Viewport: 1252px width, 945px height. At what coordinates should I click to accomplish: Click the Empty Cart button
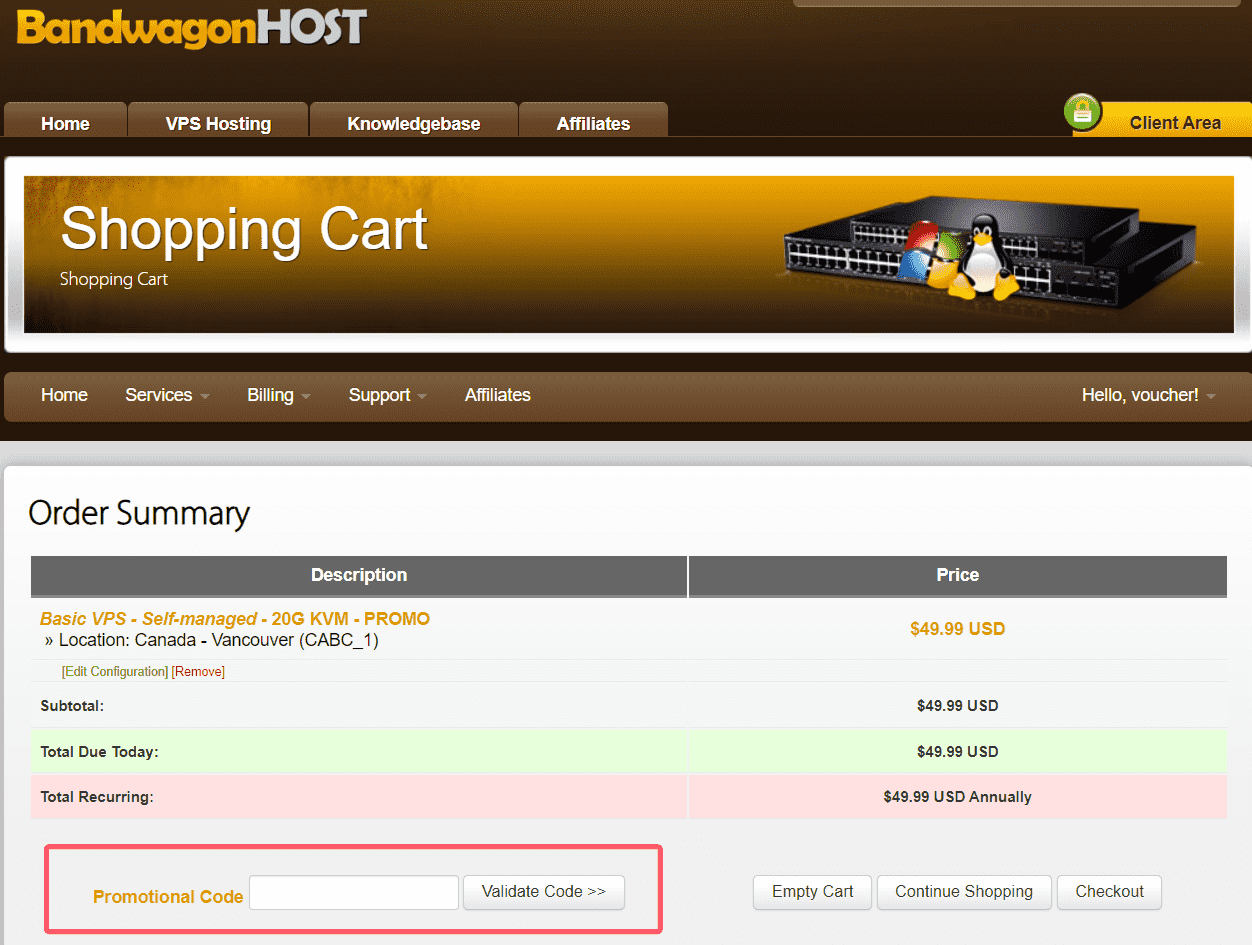pos(813,892)
